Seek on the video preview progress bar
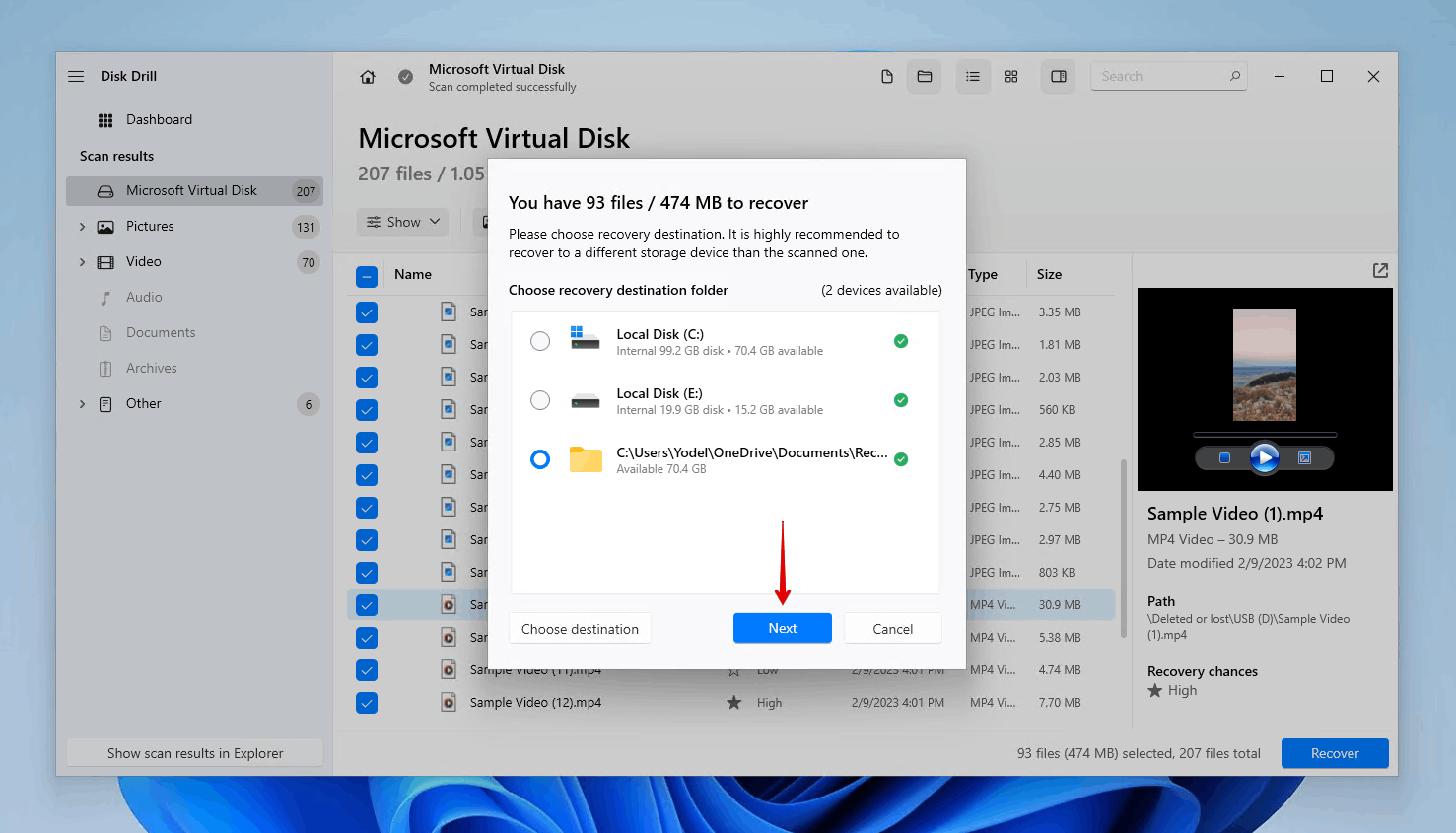This screenshot has height=833, width=1456. pyautogui.click(x=1265, y=435)
